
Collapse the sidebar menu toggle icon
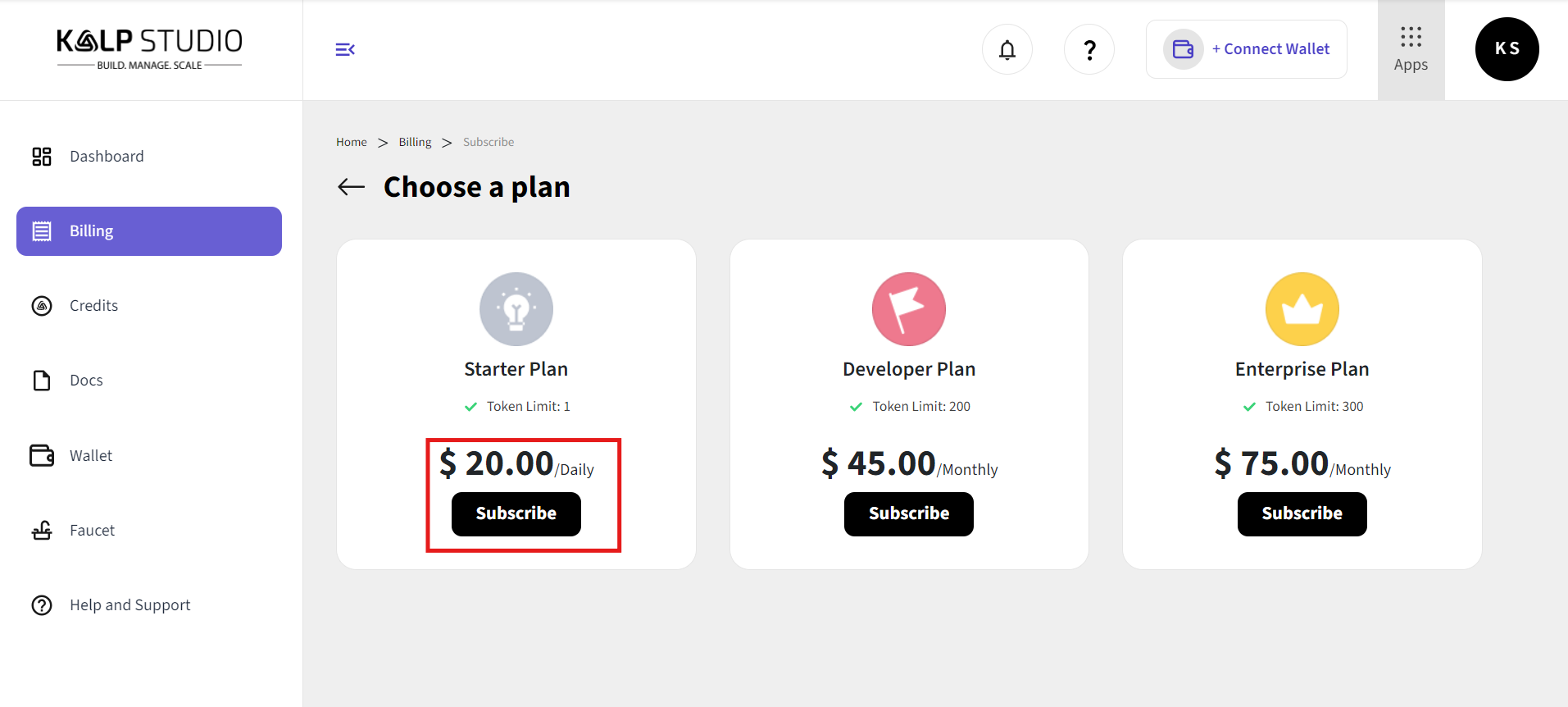(345, 50)
